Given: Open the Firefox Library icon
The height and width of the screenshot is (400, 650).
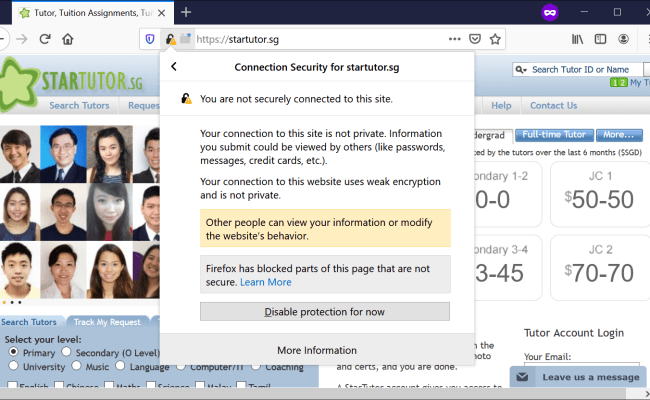Looking at the screenshot, I should [x=577, y=39].
